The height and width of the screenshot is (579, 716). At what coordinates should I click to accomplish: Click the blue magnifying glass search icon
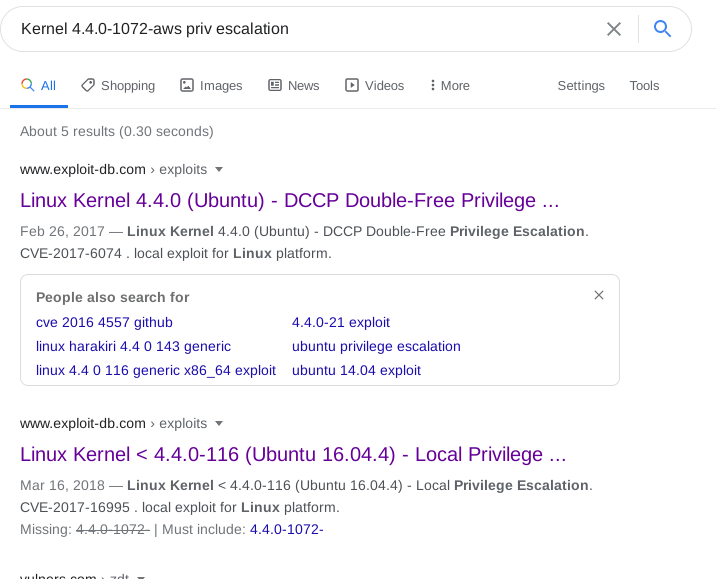coord(662,29)
